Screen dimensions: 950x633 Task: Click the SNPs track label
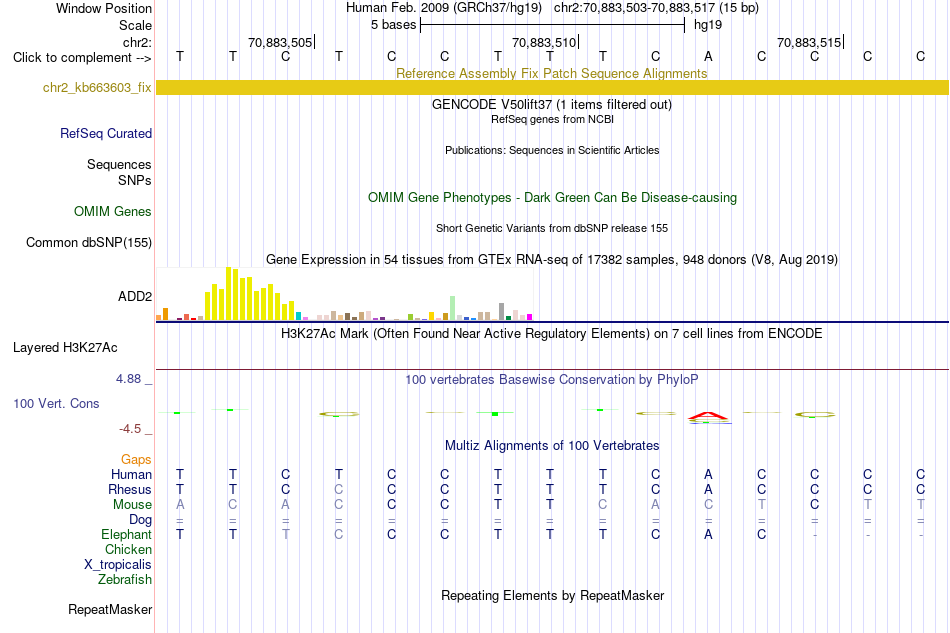[x=135, y=181]
